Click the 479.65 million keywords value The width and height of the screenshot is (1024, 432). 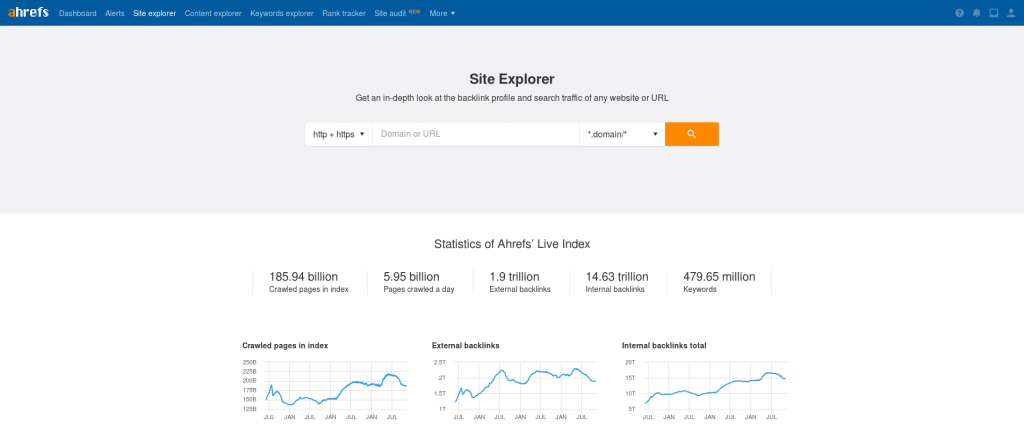click(x=719, y=277)
